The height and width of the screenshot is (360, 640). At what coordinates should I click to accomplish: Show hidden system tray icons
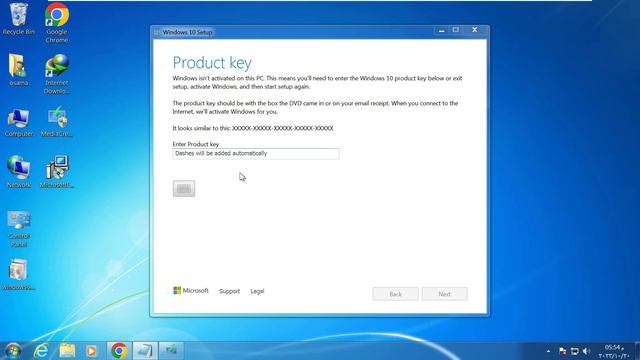(x=548, y=351)
